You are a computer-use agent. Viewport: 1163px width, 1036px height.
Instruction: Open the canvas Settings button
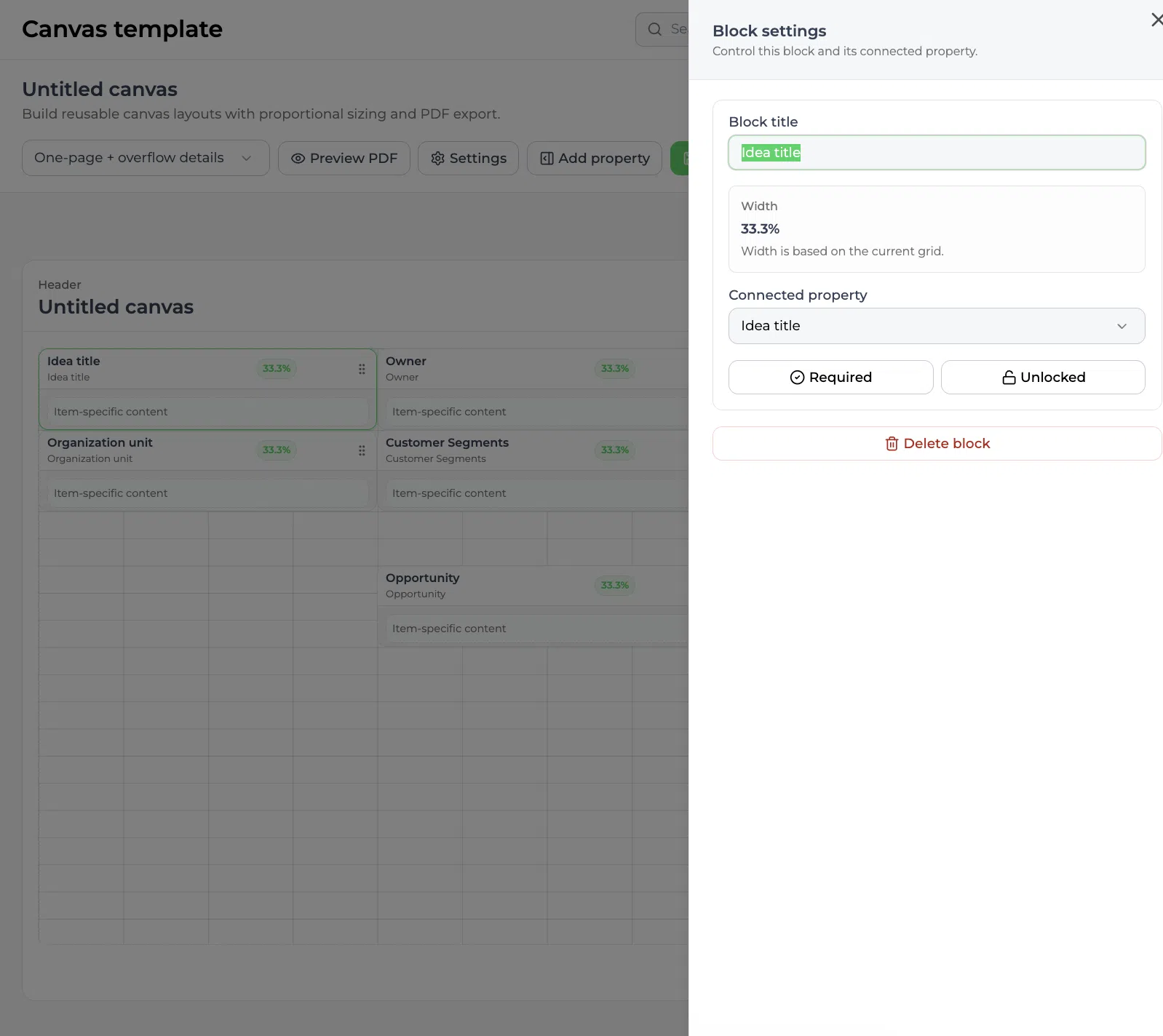pyautogui.click(x=468, y=158)
